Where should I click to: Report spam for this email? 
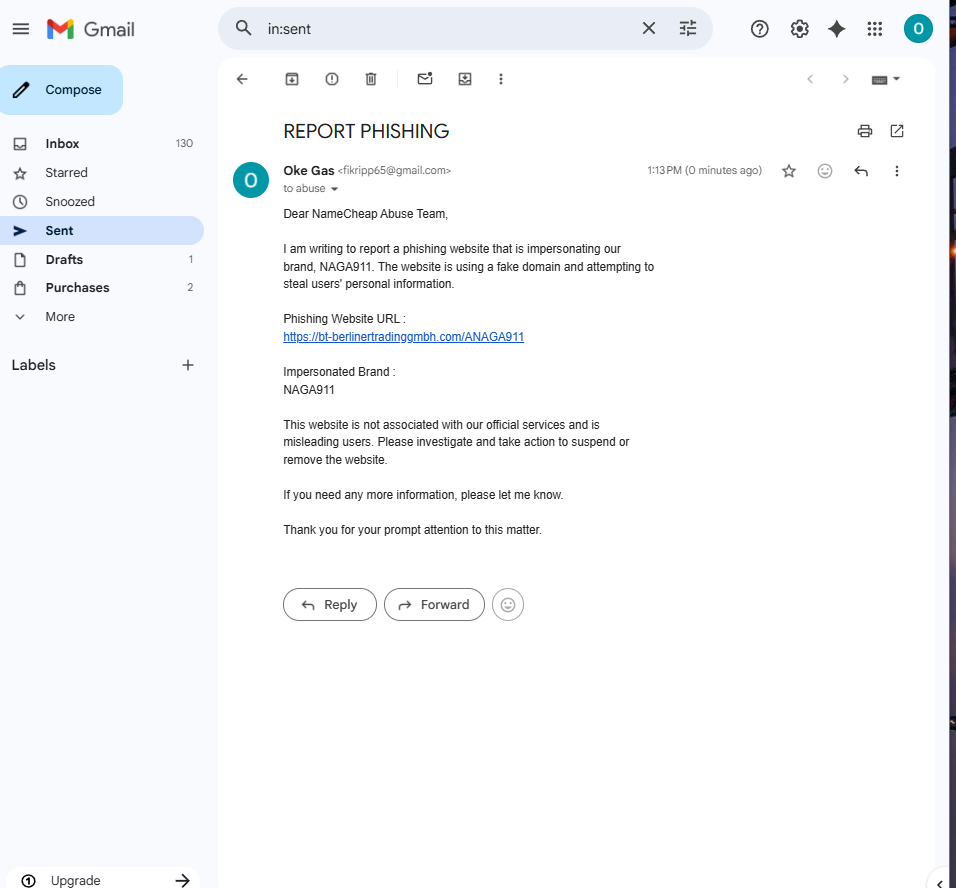[x=332, y=79]
